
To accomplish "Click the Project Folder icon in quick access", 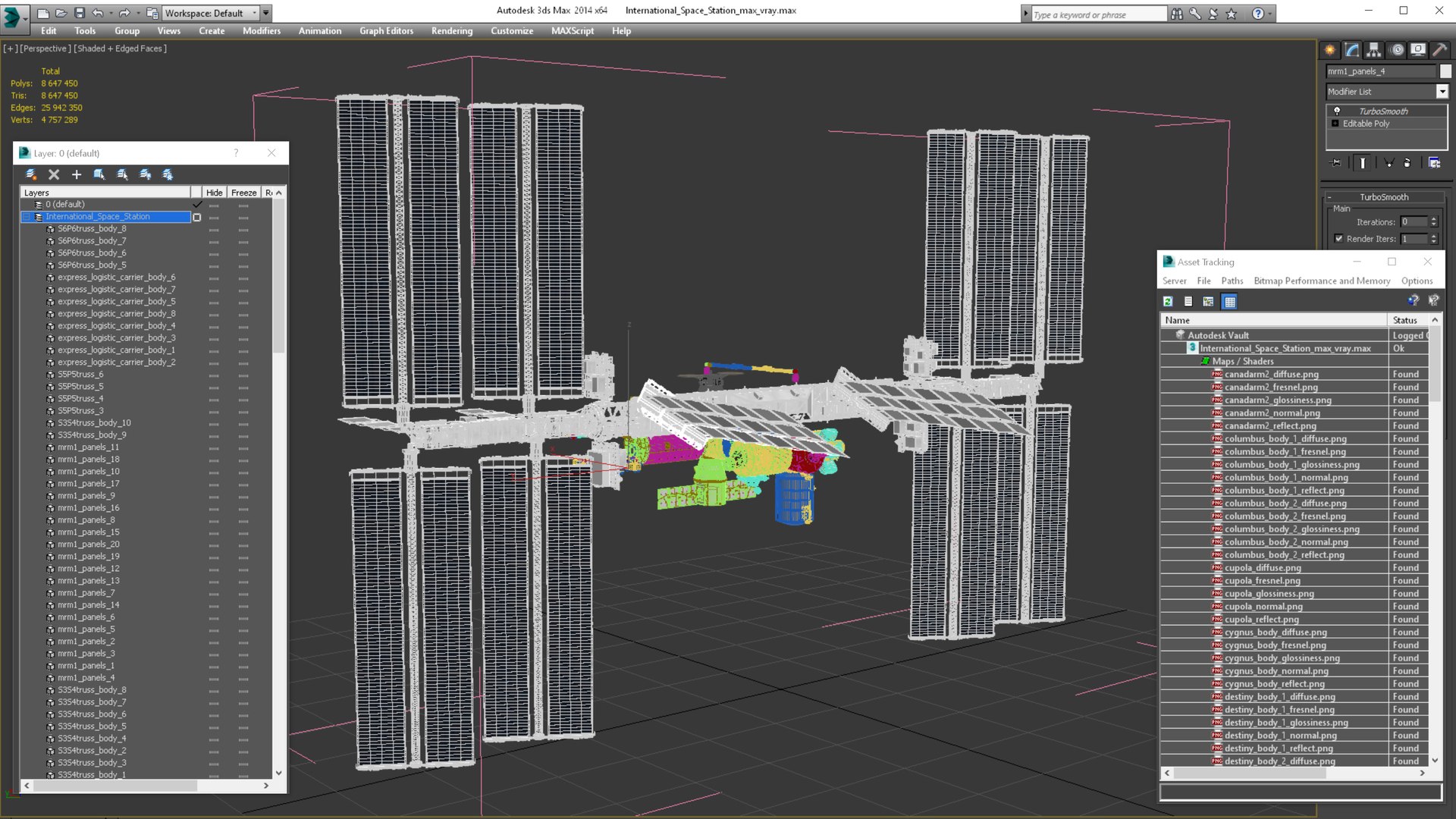I will click(x=152, y=13).
